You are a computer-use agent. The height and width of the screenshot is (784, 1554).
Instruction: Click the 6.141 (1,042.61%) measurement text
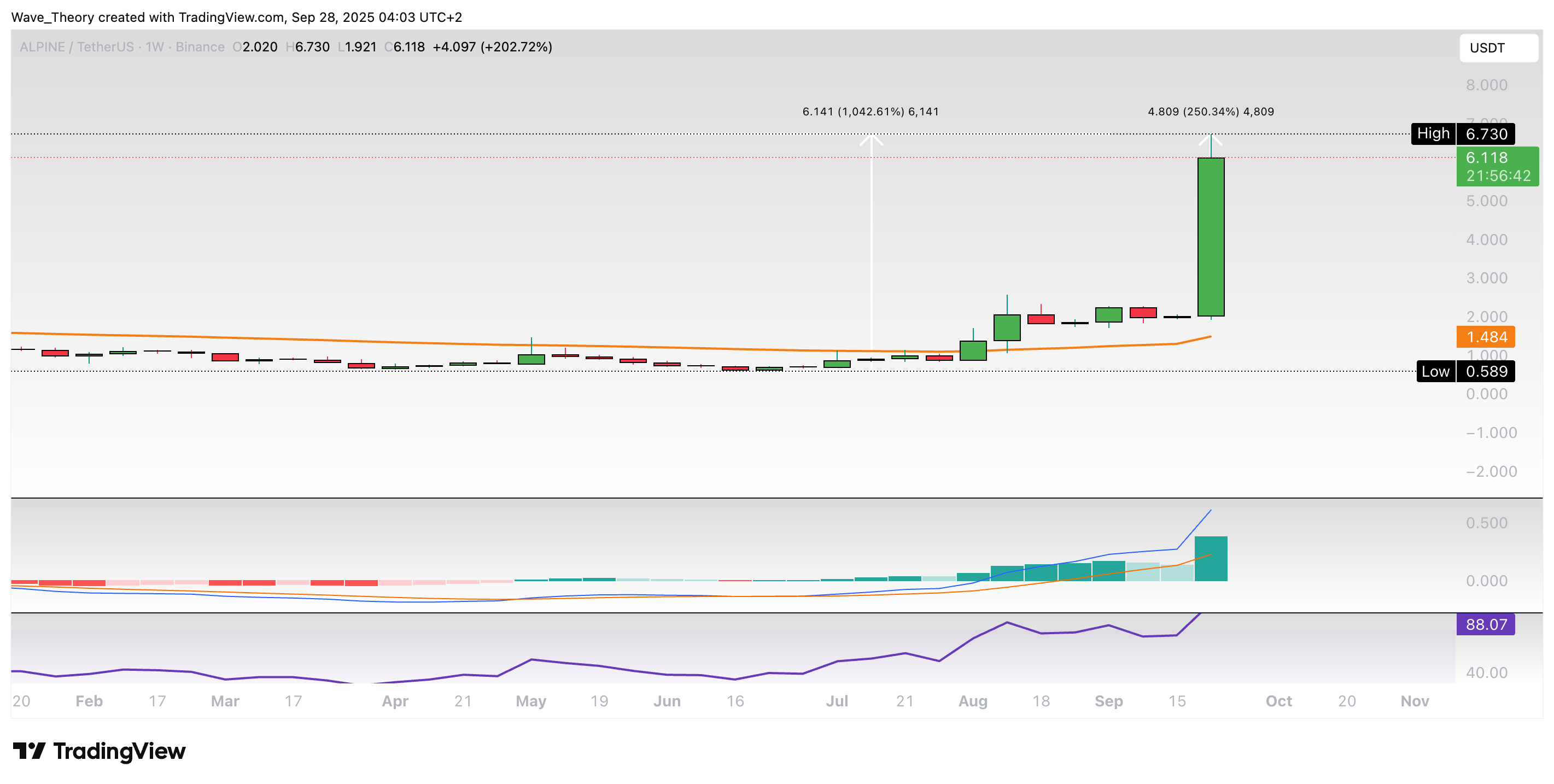(871, 112)
